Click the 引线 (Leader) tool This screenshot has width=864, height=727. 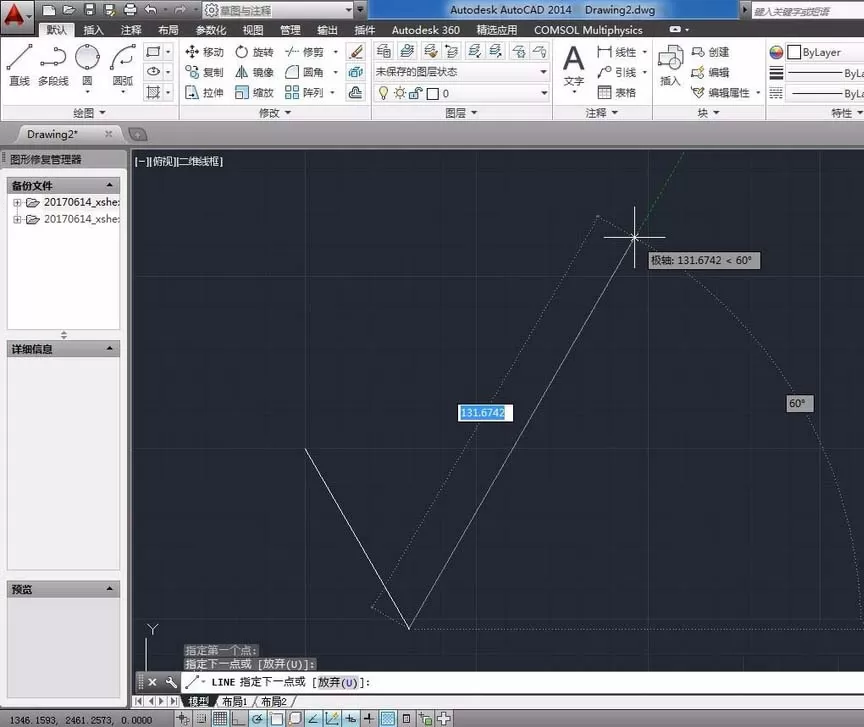click(617, 72)
